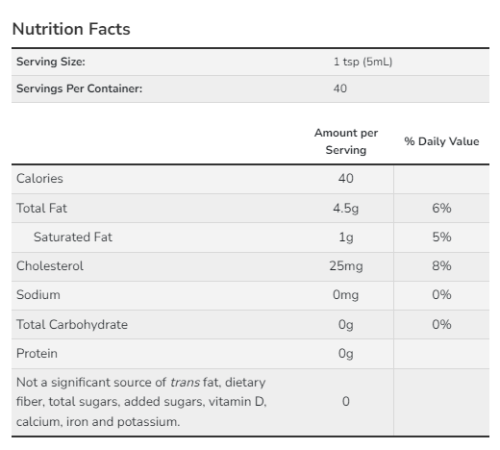Select the Serving Size label
This screenshot has height=450, width=500.
(x=51, y=62)
